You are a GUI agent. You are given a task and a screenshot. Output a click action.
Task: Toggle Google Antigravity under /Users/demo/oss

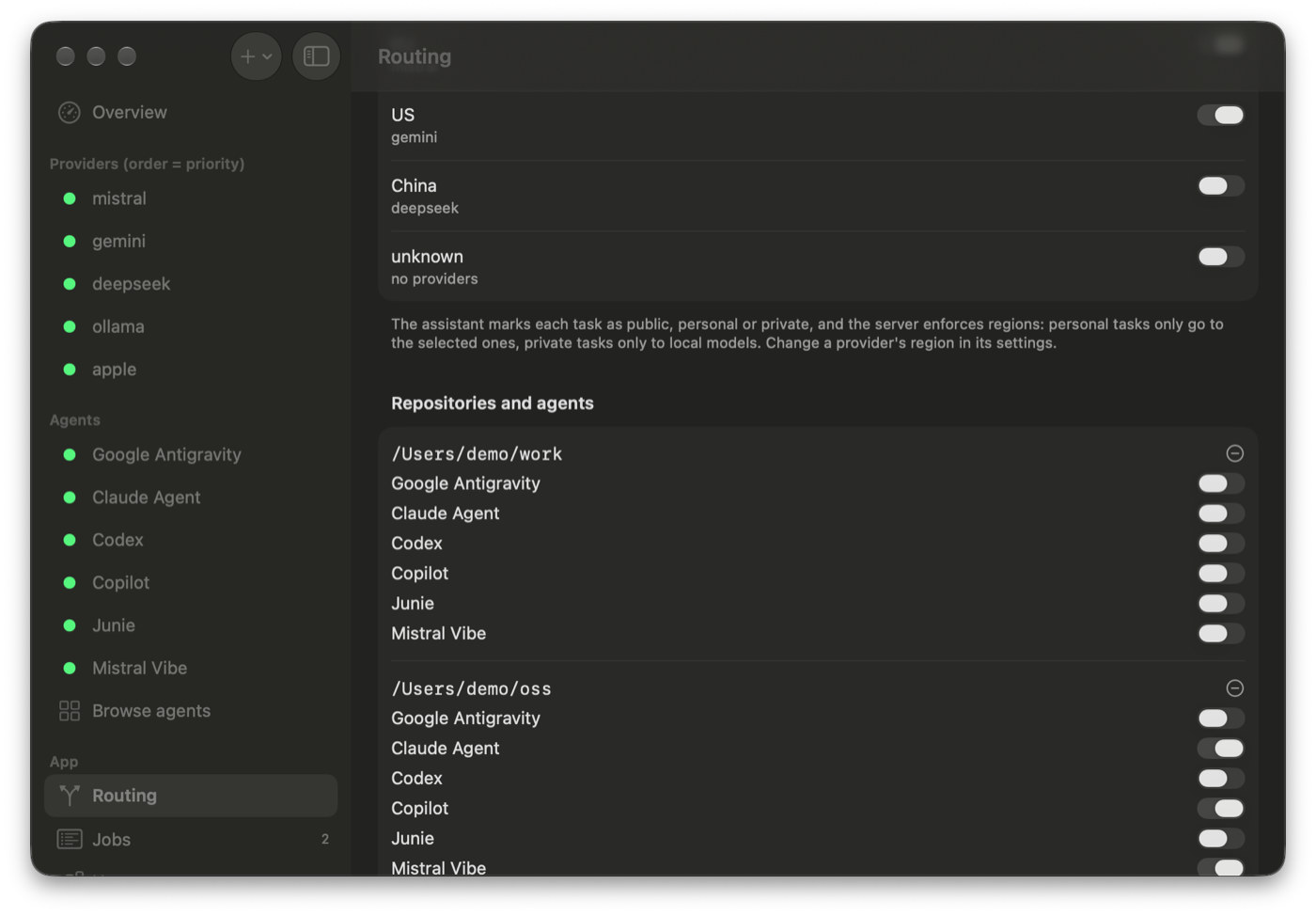(x=1221, y=719)
